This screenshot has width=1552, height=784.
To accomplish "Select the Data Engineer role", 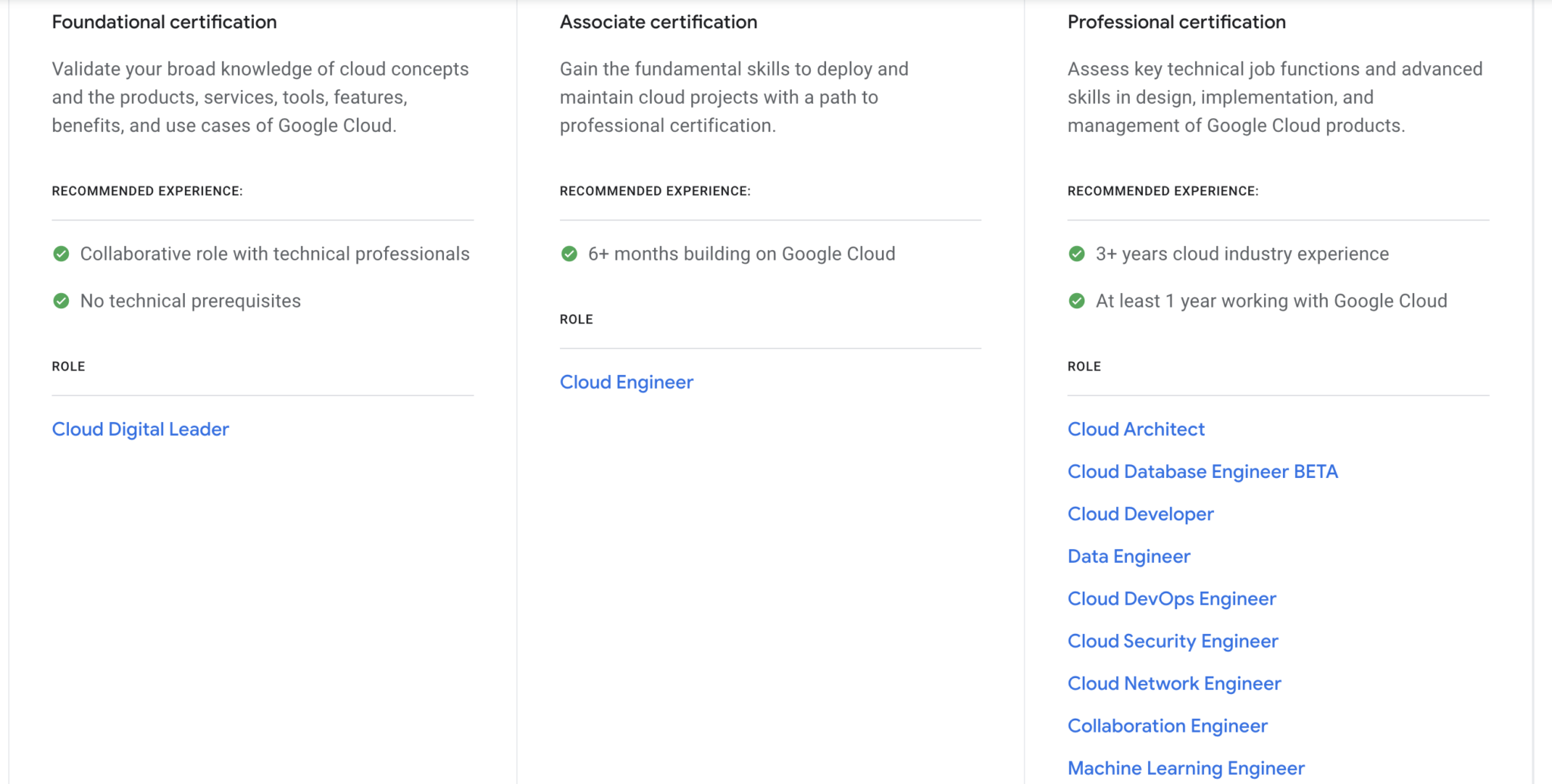I will (1128, 556).
